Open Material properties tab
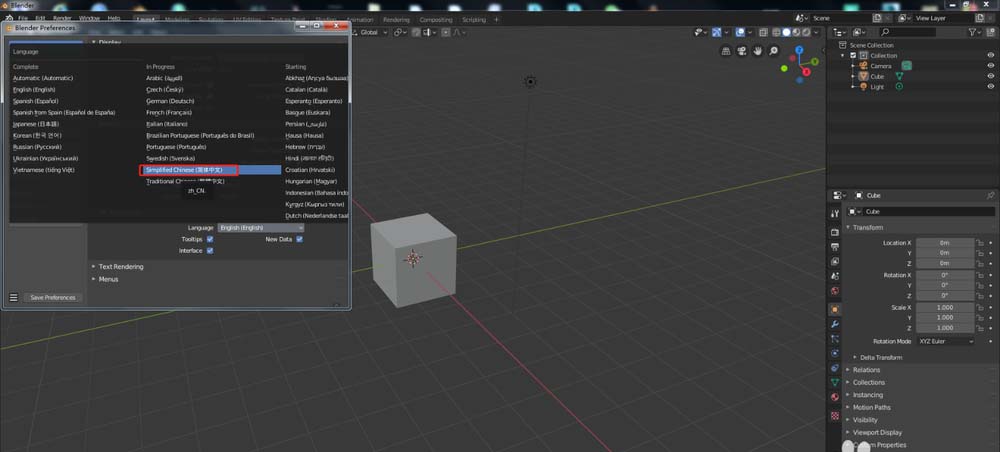 click(x=835, y=397)
